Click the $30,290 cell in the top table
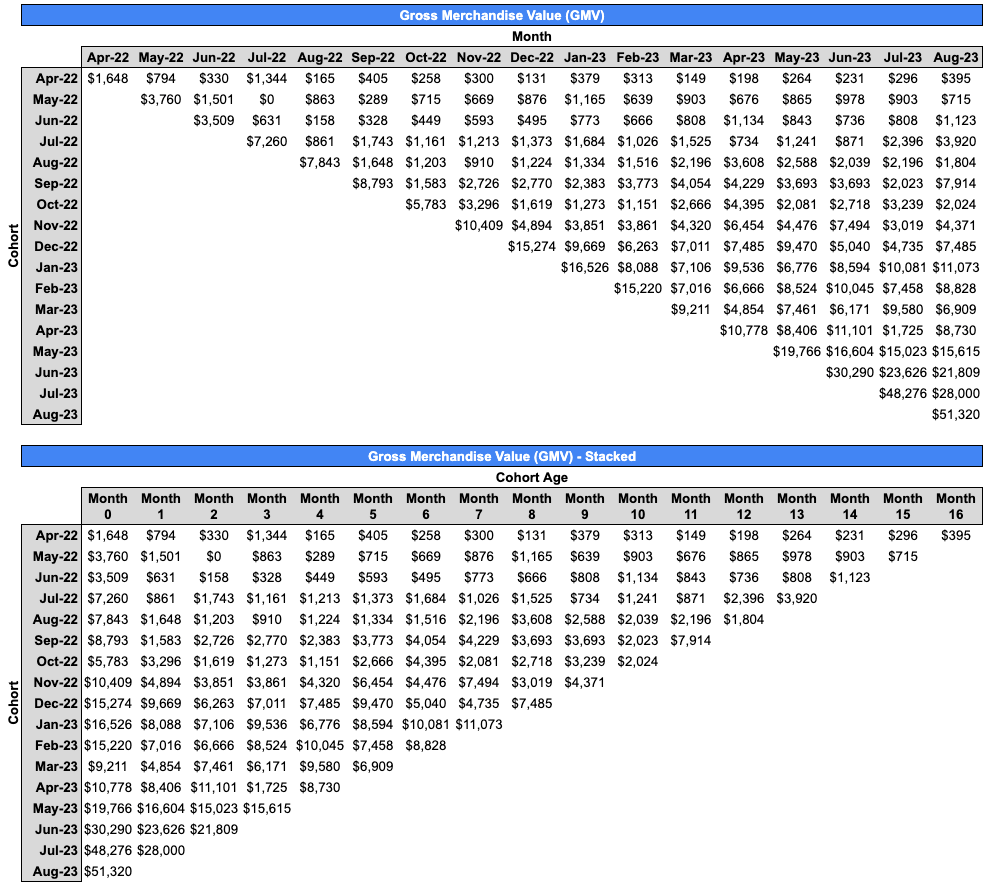Image resolution: width=992 pixels, height=891 pixels. coord(850,372)
